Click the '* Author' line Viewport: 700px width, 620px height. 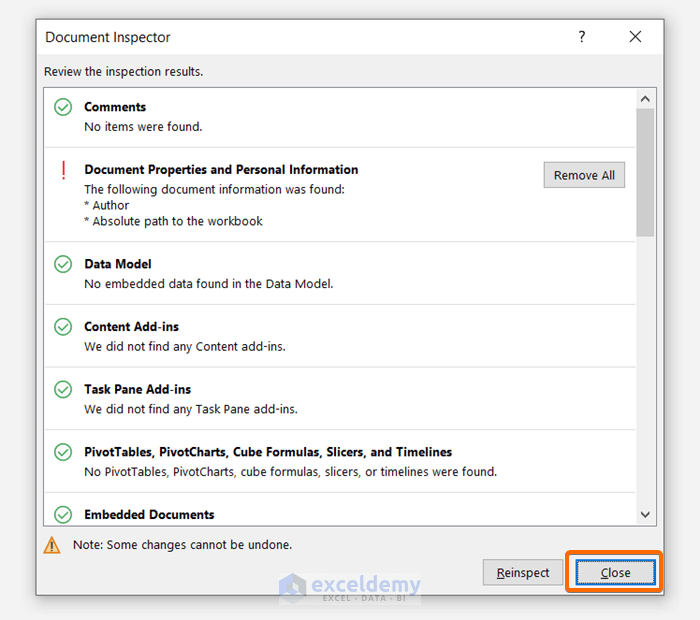pos(107,205)
